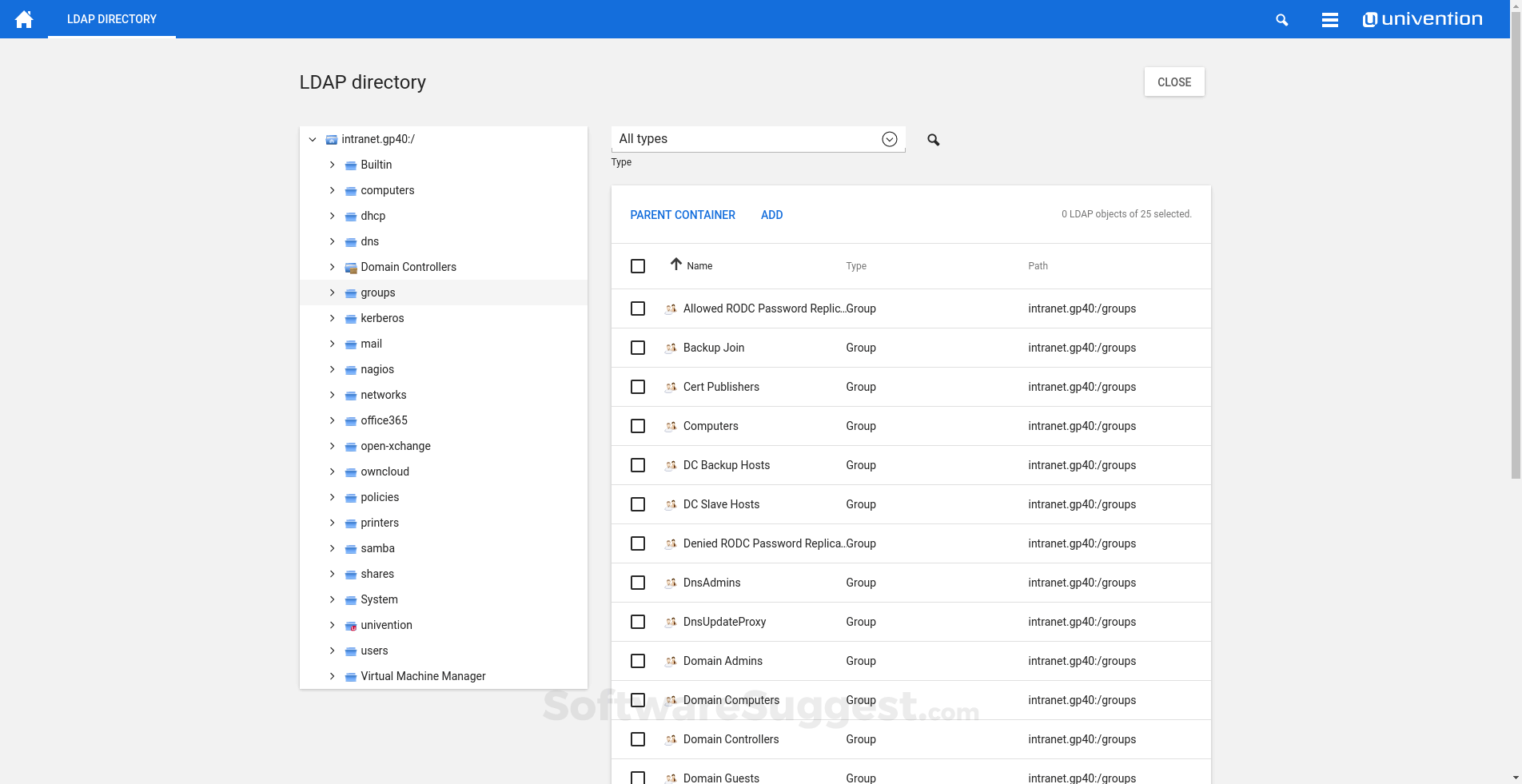
Task: Expand the users tree node
Action: pyautogui.click(x=333, y=651)
